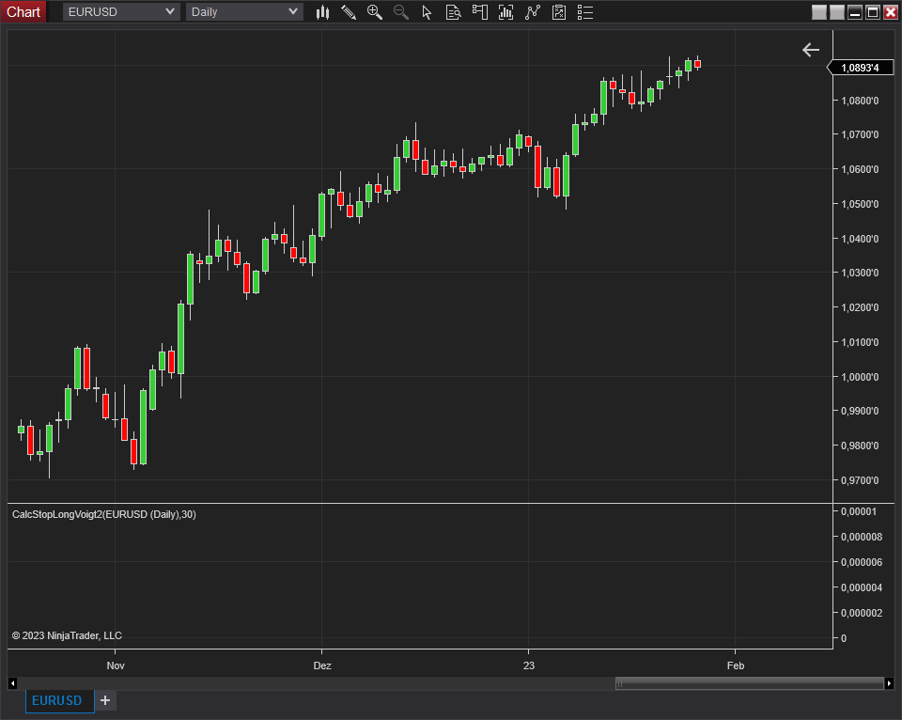Click the bar type chart style icon
902x720 pixels.
click(x=323, y=12)
